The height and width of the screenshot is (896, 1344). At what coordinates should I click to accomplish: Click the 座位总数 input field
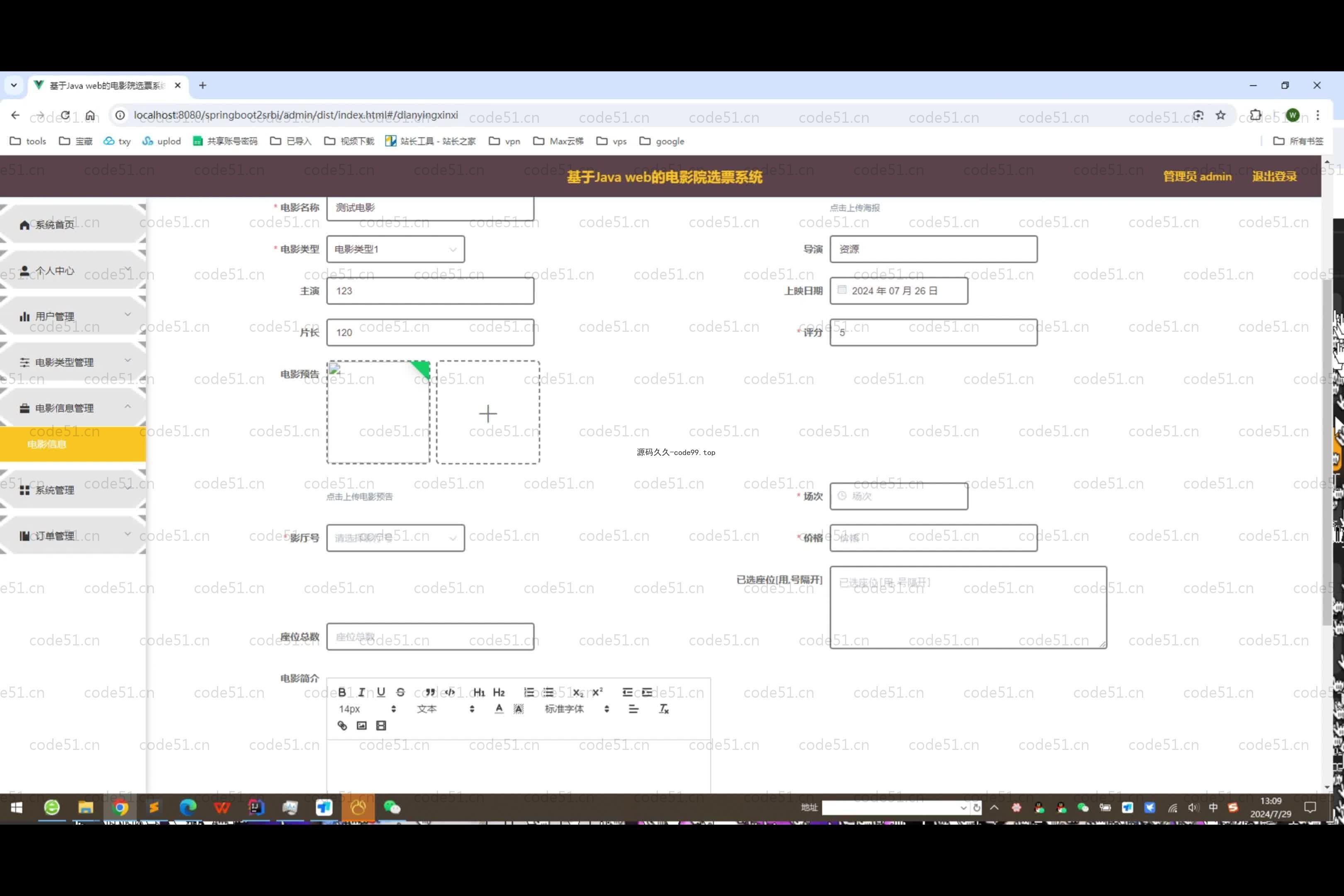430,637
